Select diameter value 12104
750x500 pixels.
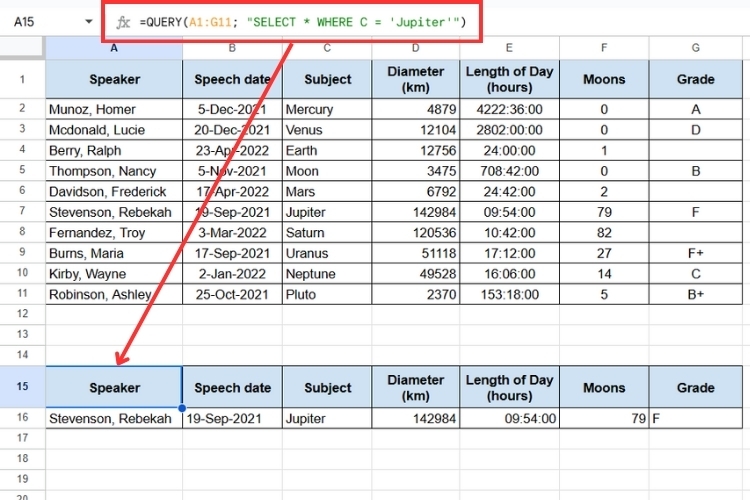coord(416,130)
